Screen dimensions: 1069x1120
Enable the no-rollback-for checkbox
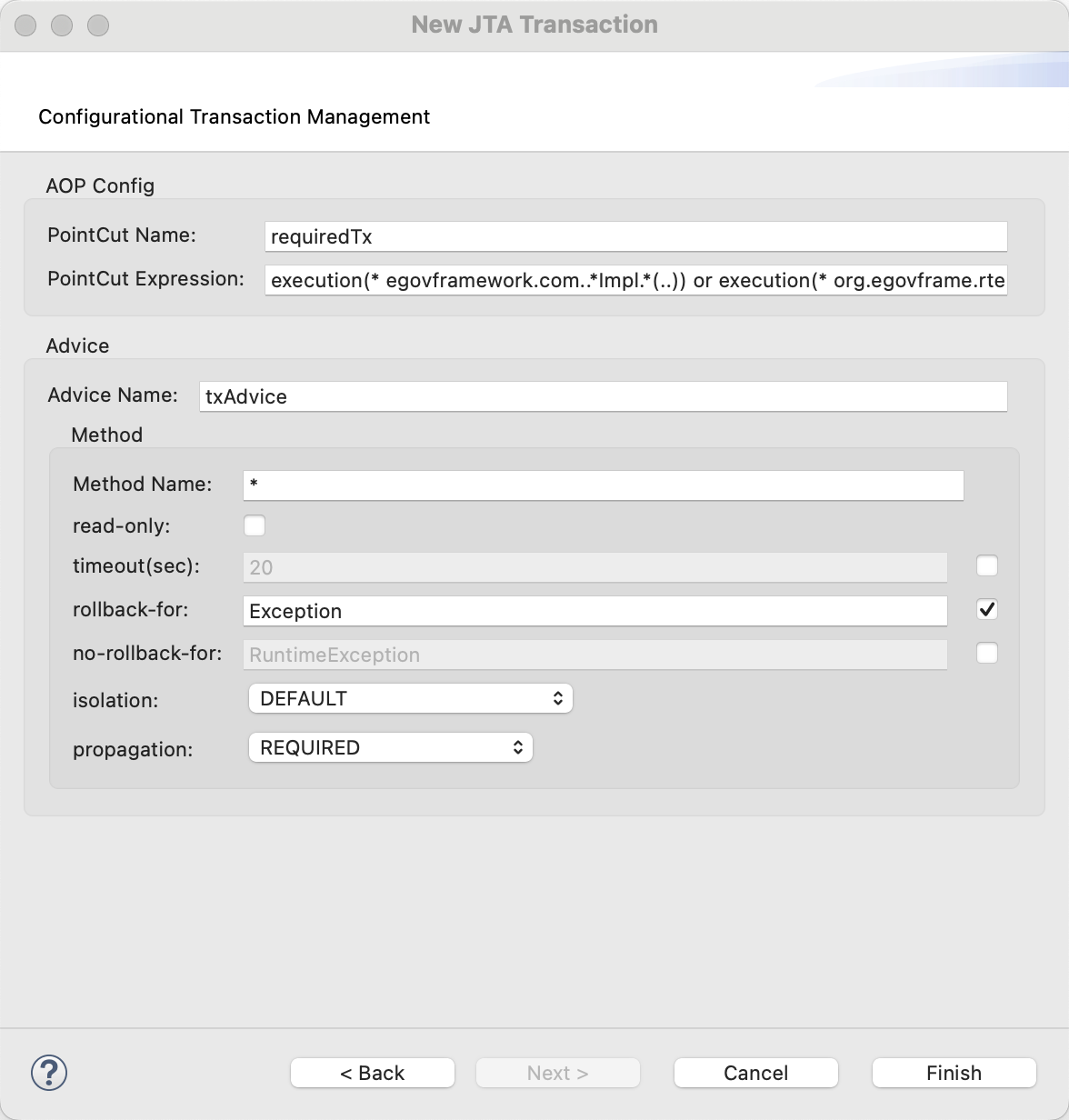point(986,653)
